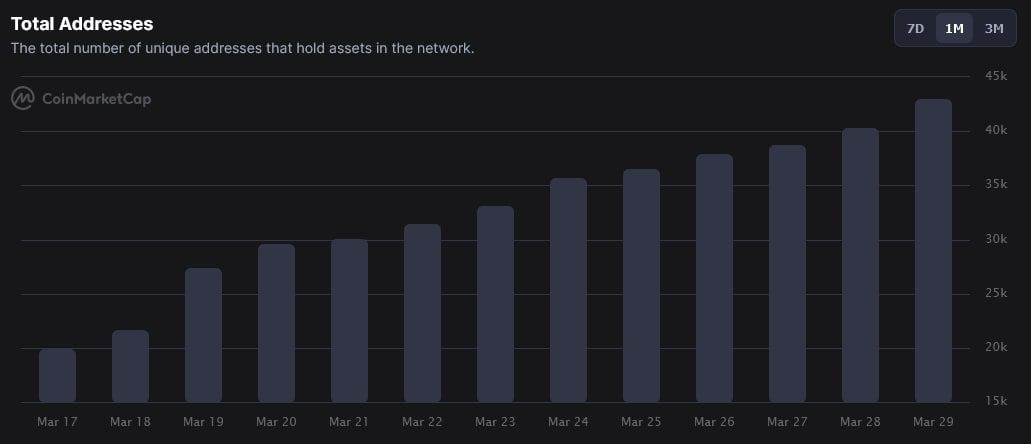Click the CoinMarketCap logo icon

tap(22, 98)
